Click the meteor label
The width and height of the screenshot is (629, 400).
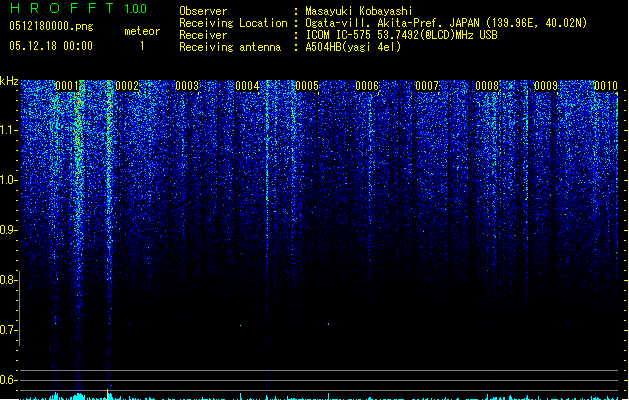[x=142, y=31]
